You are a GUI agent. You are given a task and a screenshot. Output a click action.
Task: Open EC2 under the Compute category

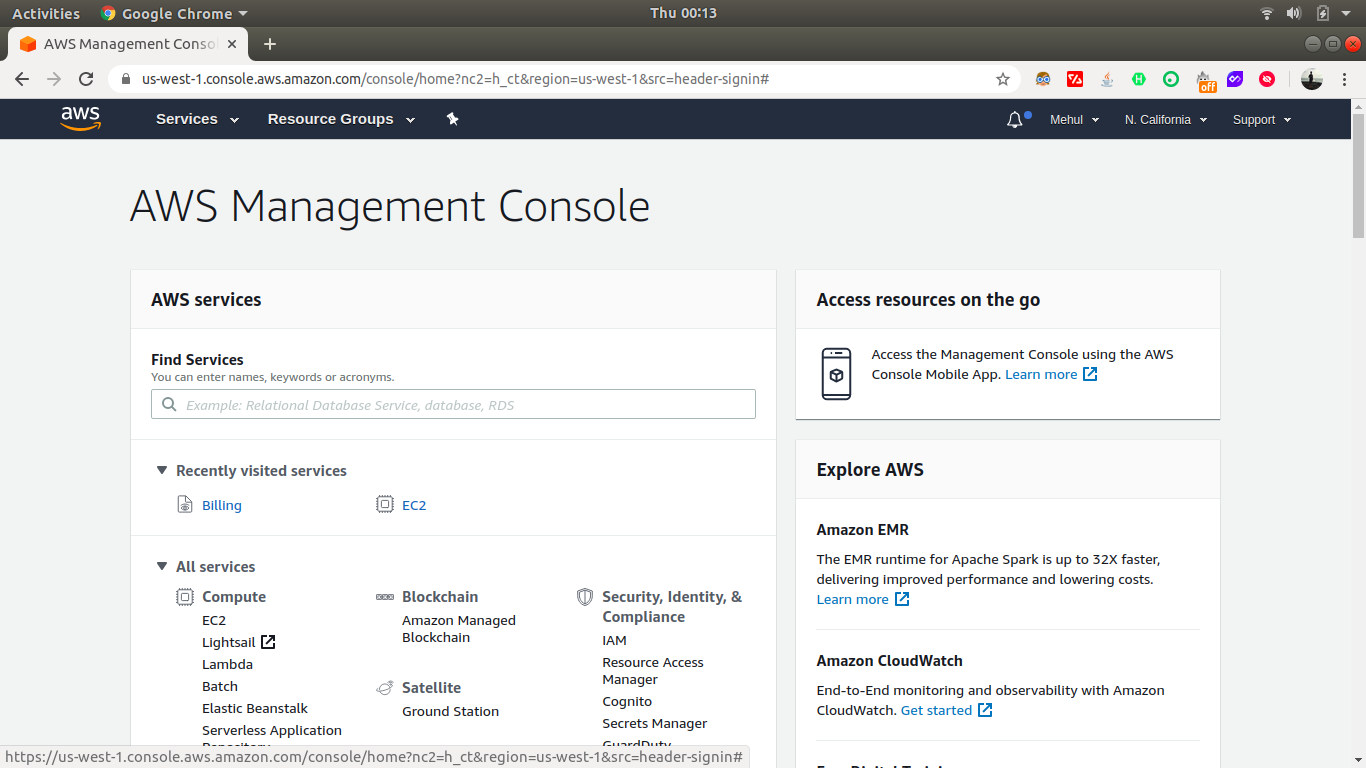tap(214, 620)
